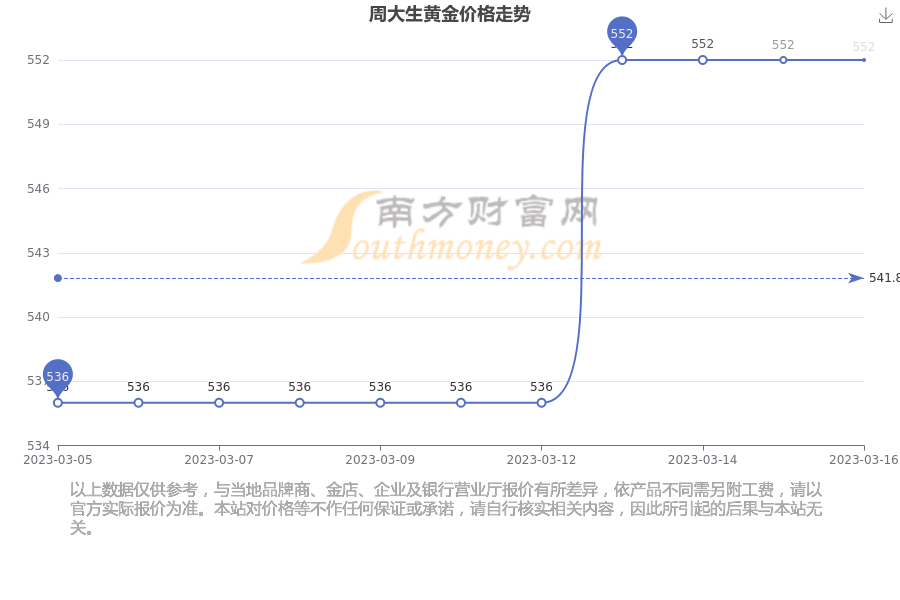
Task: Click data point beneath the 552 pin marker
Action: [x=622, y=60]
